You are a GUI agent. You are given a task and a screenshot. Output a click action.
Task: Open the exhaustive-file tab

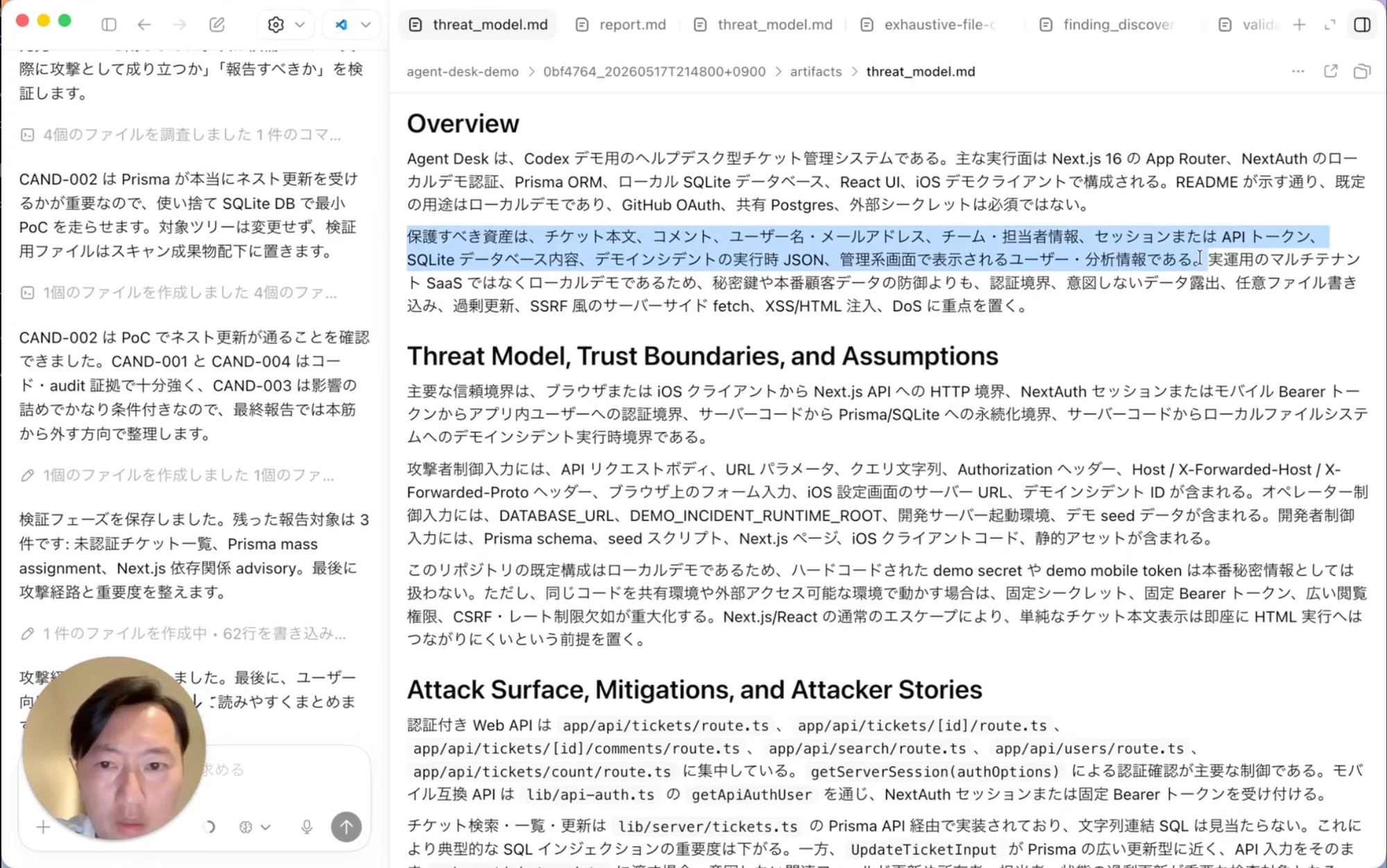(929, 24)
